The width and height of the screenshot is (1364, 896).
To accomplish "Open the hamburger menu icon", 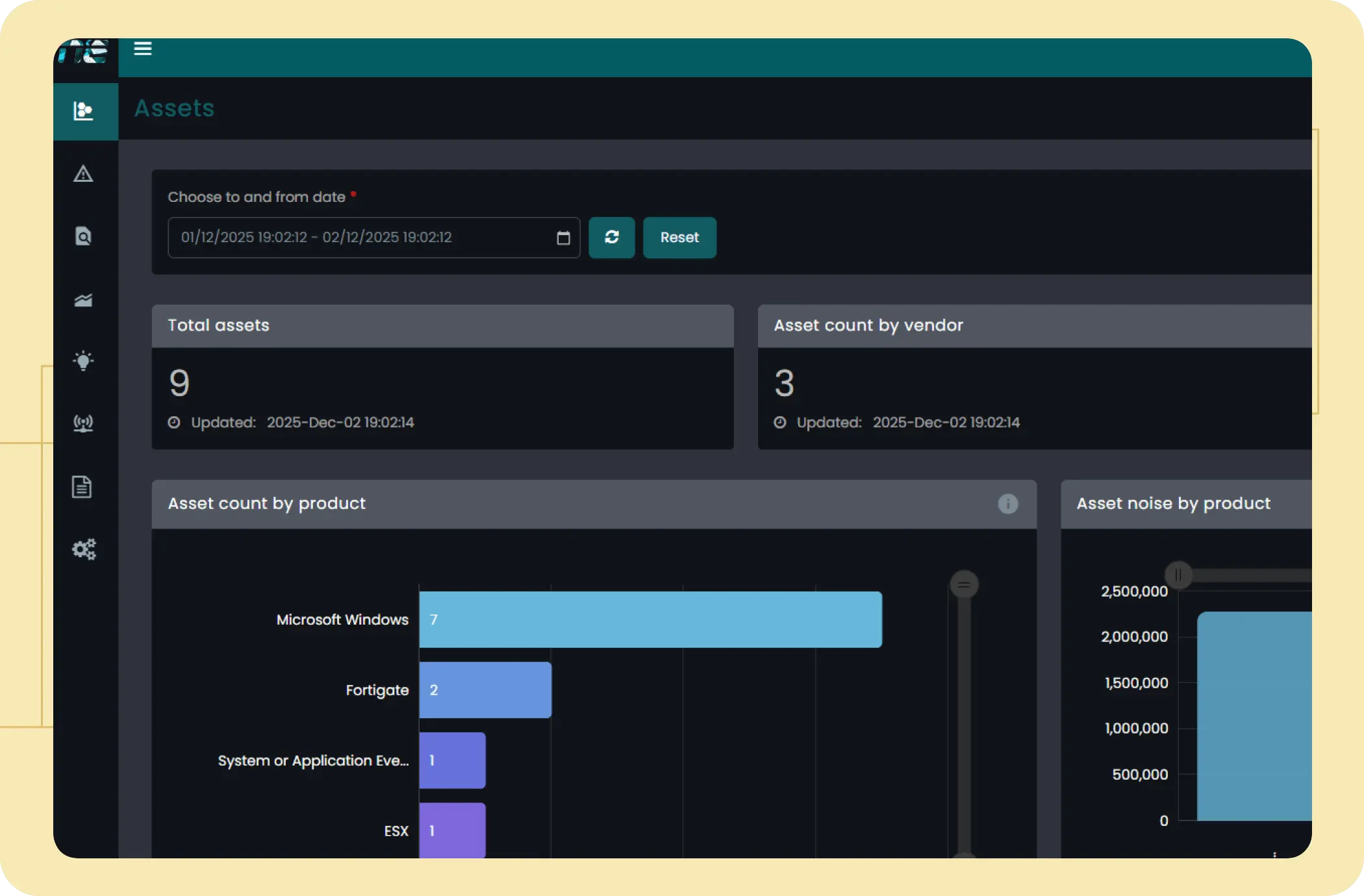I will pos(143,49).
